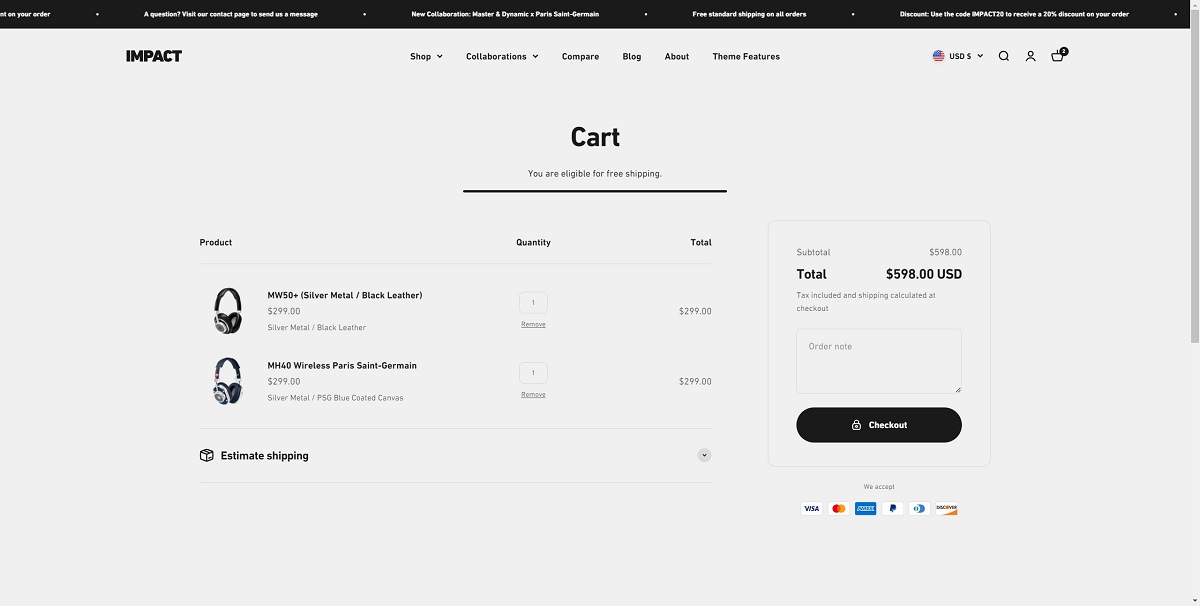
Task: Click the PayPal payment icon
Action: click(892, 508)
